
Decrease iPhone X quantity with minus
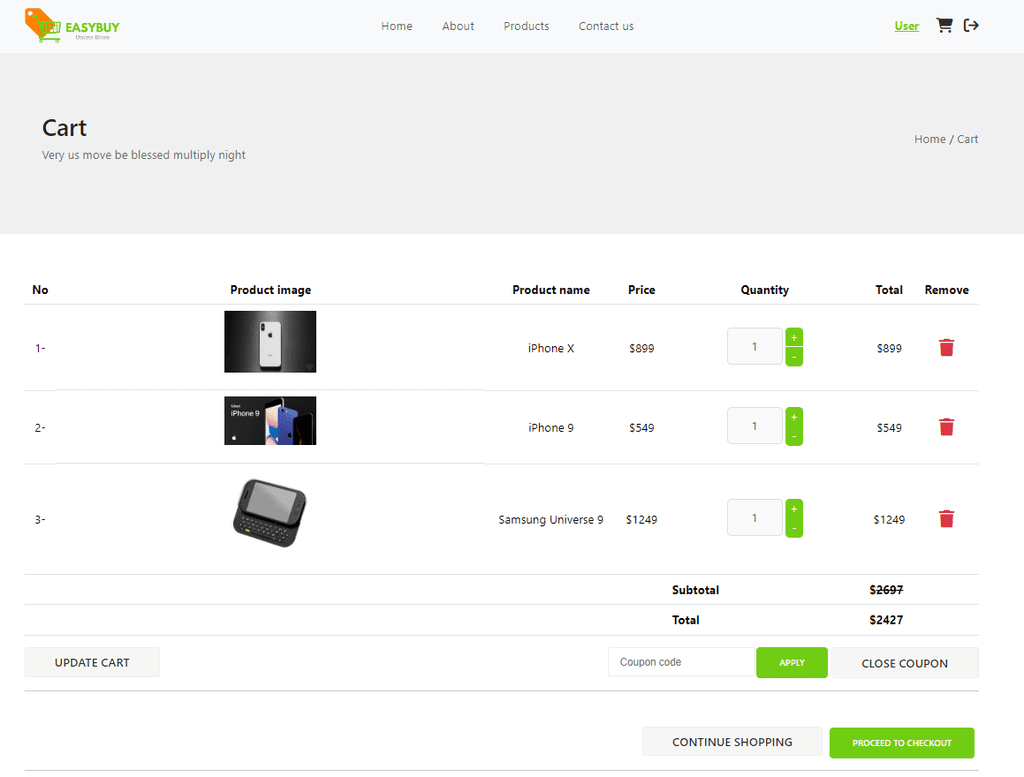[794, 357]
